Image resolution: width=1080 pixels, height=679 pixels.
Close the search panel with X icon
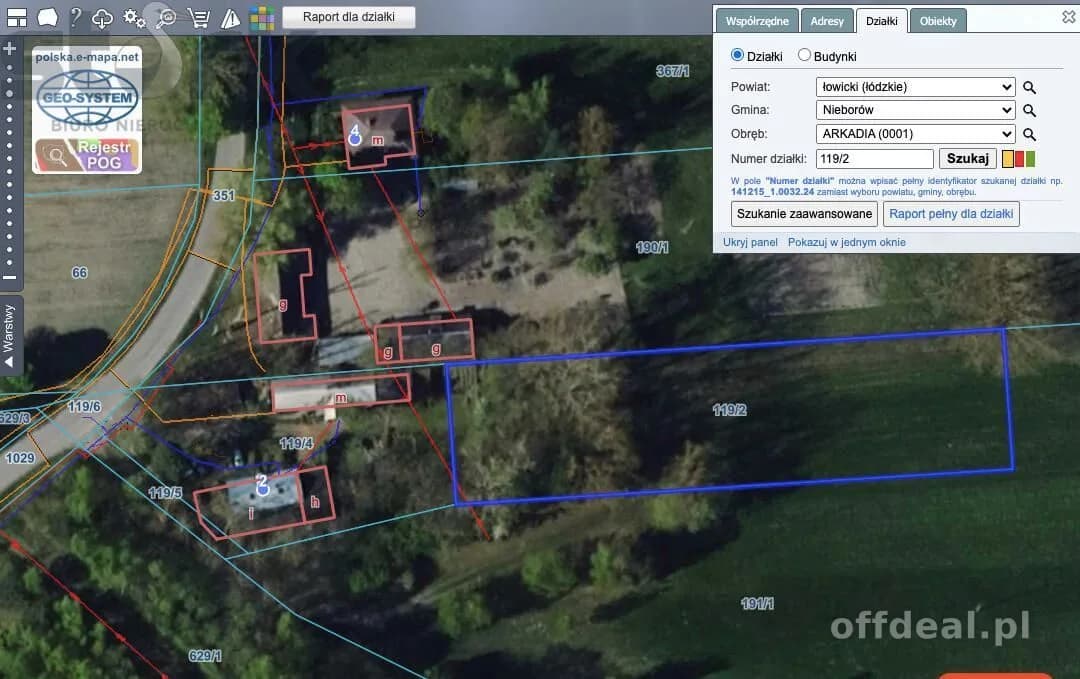tap(1068, 17)
